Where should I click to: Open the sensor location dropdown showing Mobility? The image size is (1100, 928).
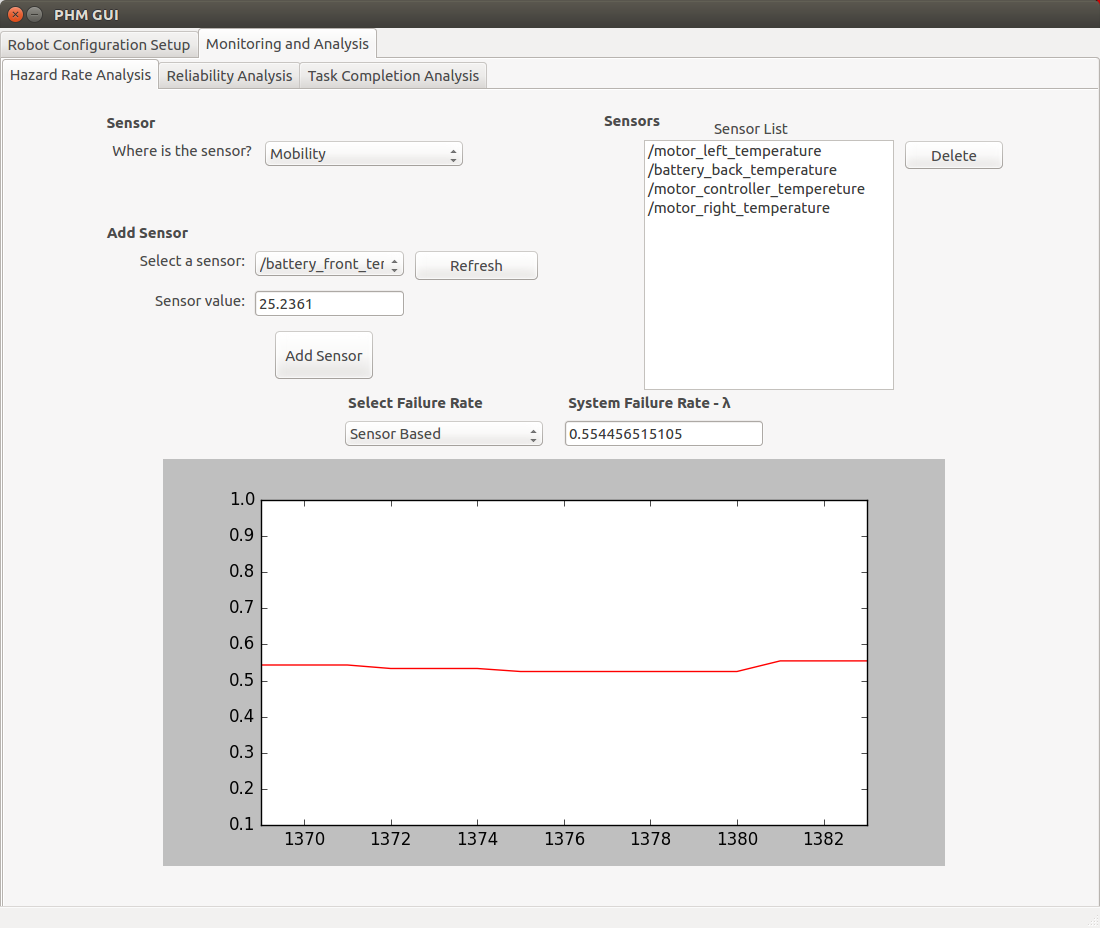pyautogui.click(x=363, y=154)
